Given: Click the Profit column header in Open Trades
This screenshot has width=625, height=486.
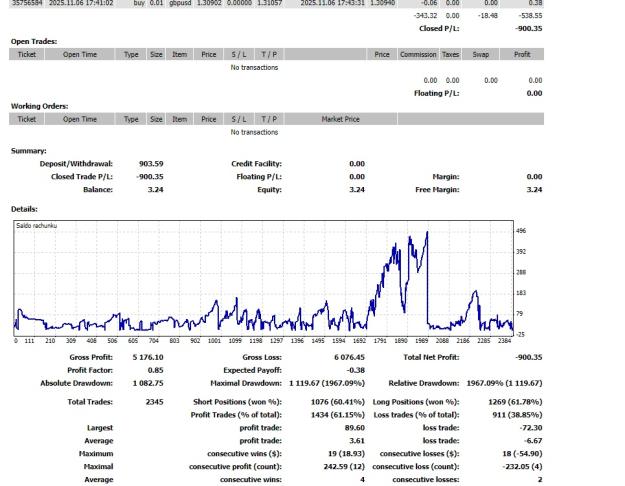Looking at the screenshot, I should pos(522,54).
